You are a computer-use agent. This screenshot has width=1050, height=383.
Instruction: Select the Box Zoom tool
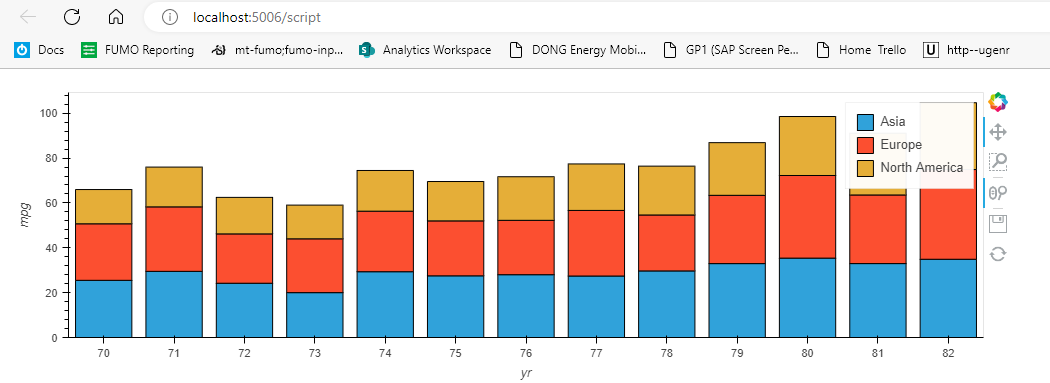(x=998, y=162)
